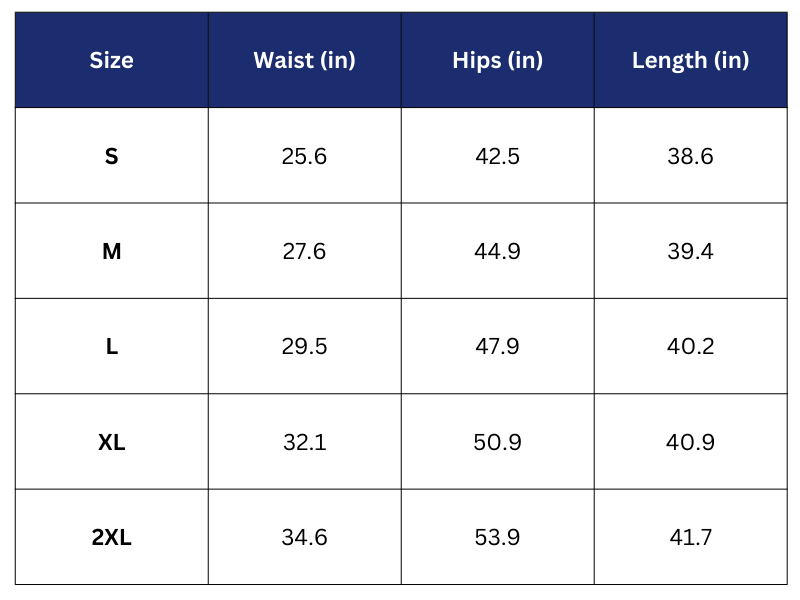This screenshot has width=800, height=600.
Task: Select hips value 53.9 cell
Action: tap(497, 537)
